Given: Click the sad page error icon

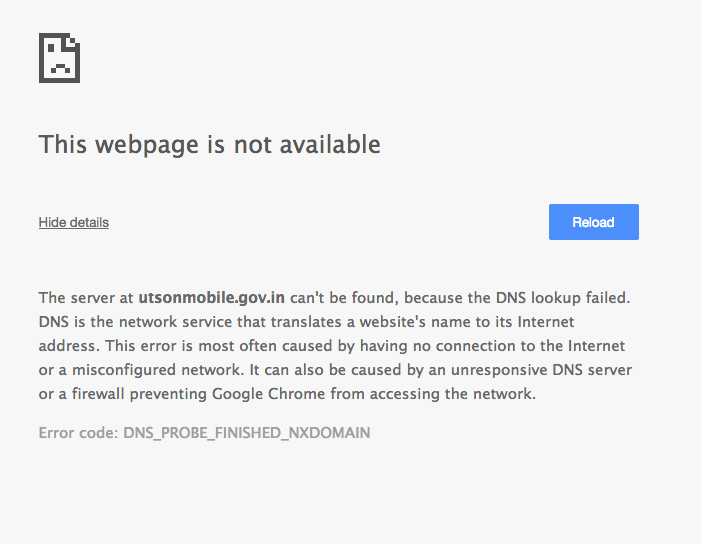Looking at the screenshot, I should (59, 58).
